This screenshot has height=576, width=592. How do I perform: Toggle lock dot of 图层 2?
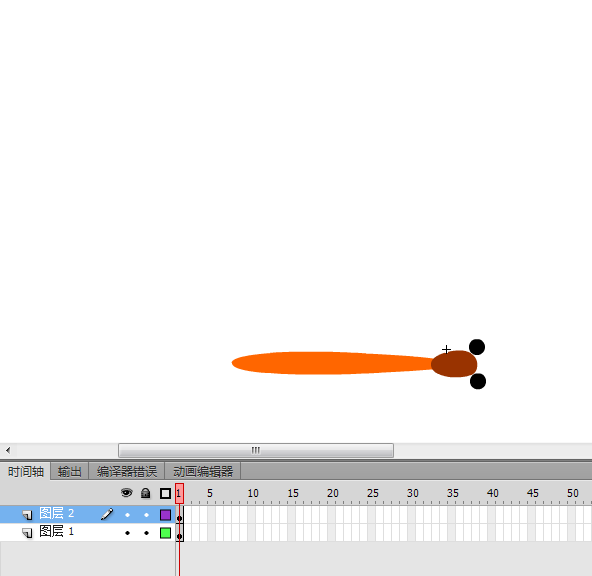146,515
